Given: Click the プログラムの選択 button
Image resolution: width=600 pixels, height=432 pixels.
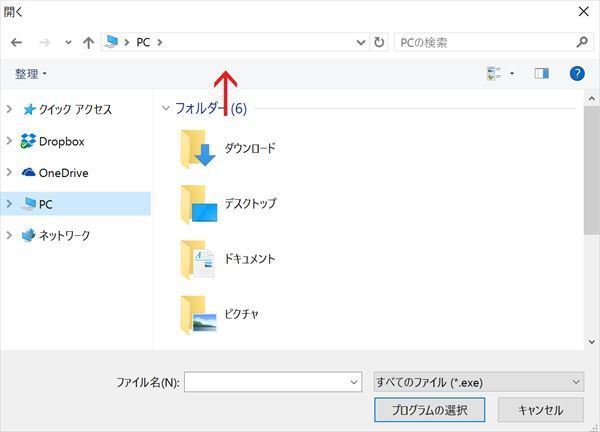Looking at the screenshot, I should click(429, 410).
